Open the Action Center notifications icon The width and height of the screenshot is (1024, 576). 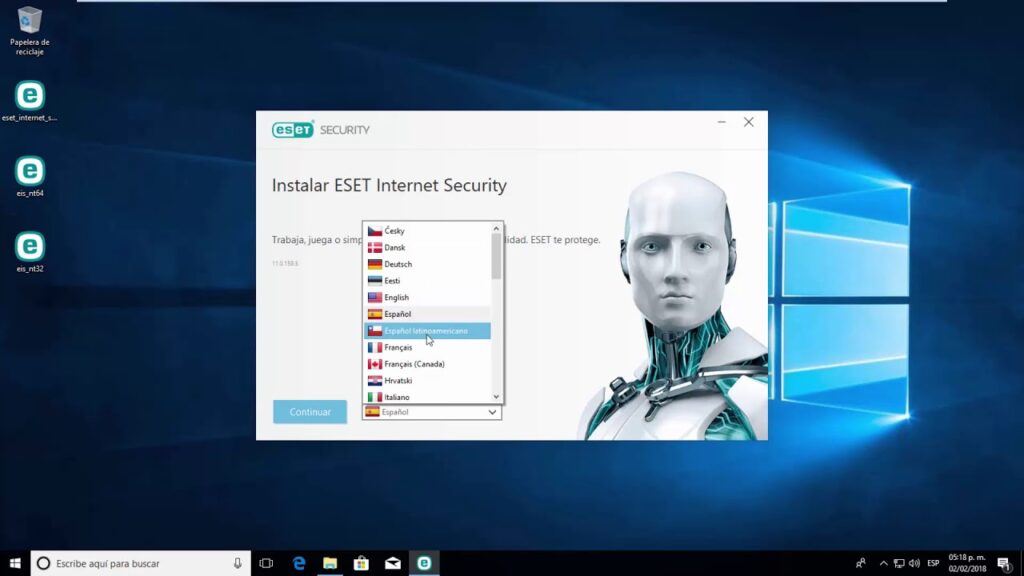pyautogui.click(x=1004, y=563)
